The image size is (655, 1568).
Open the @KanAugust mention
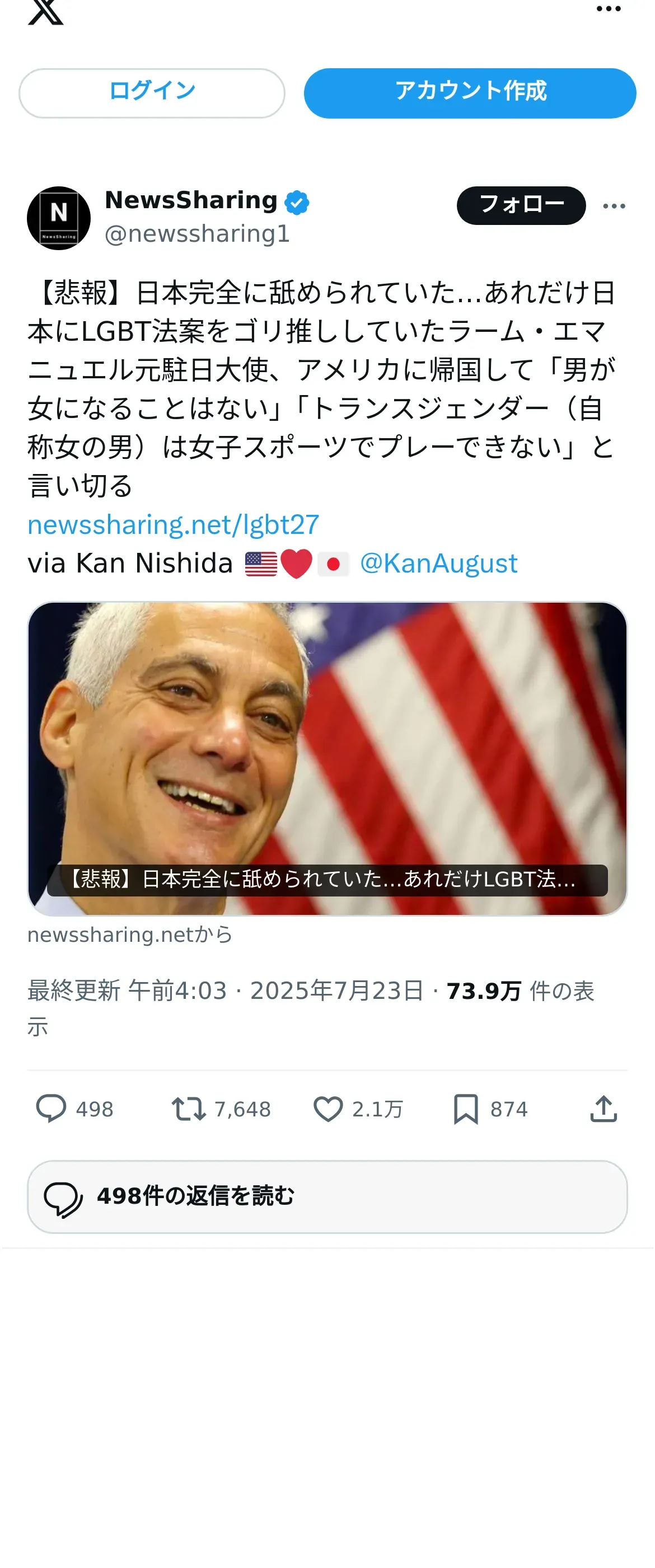438,563
